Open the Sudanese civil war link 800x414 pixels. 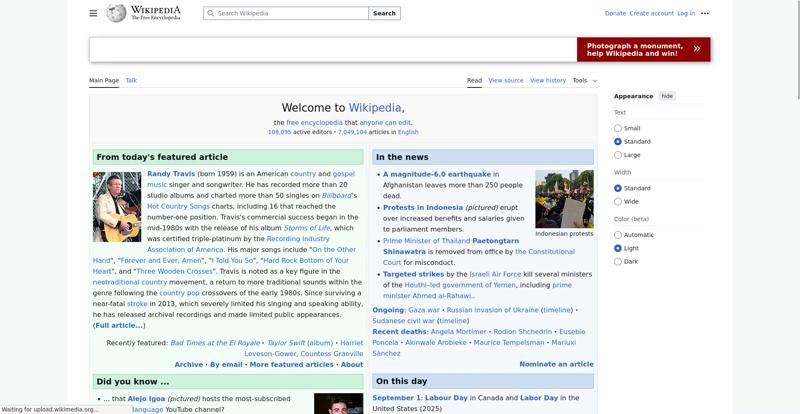[404, 321]
